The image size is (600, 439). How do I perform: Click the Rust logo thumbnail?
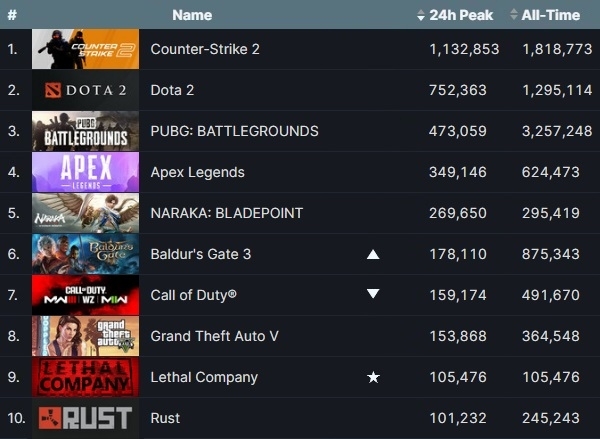(x=85, y=418)
